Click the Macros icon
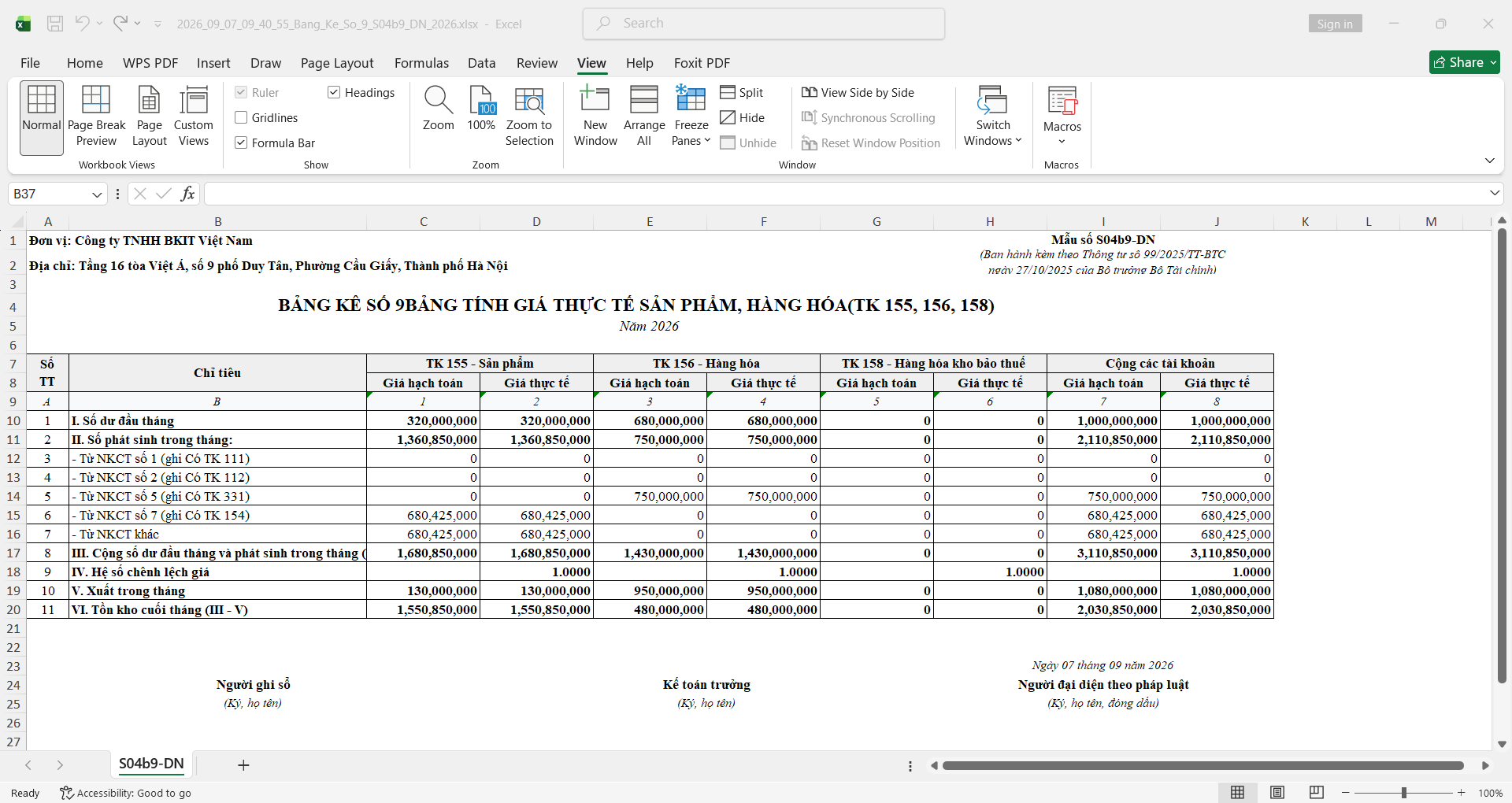 click(1062, 102)
